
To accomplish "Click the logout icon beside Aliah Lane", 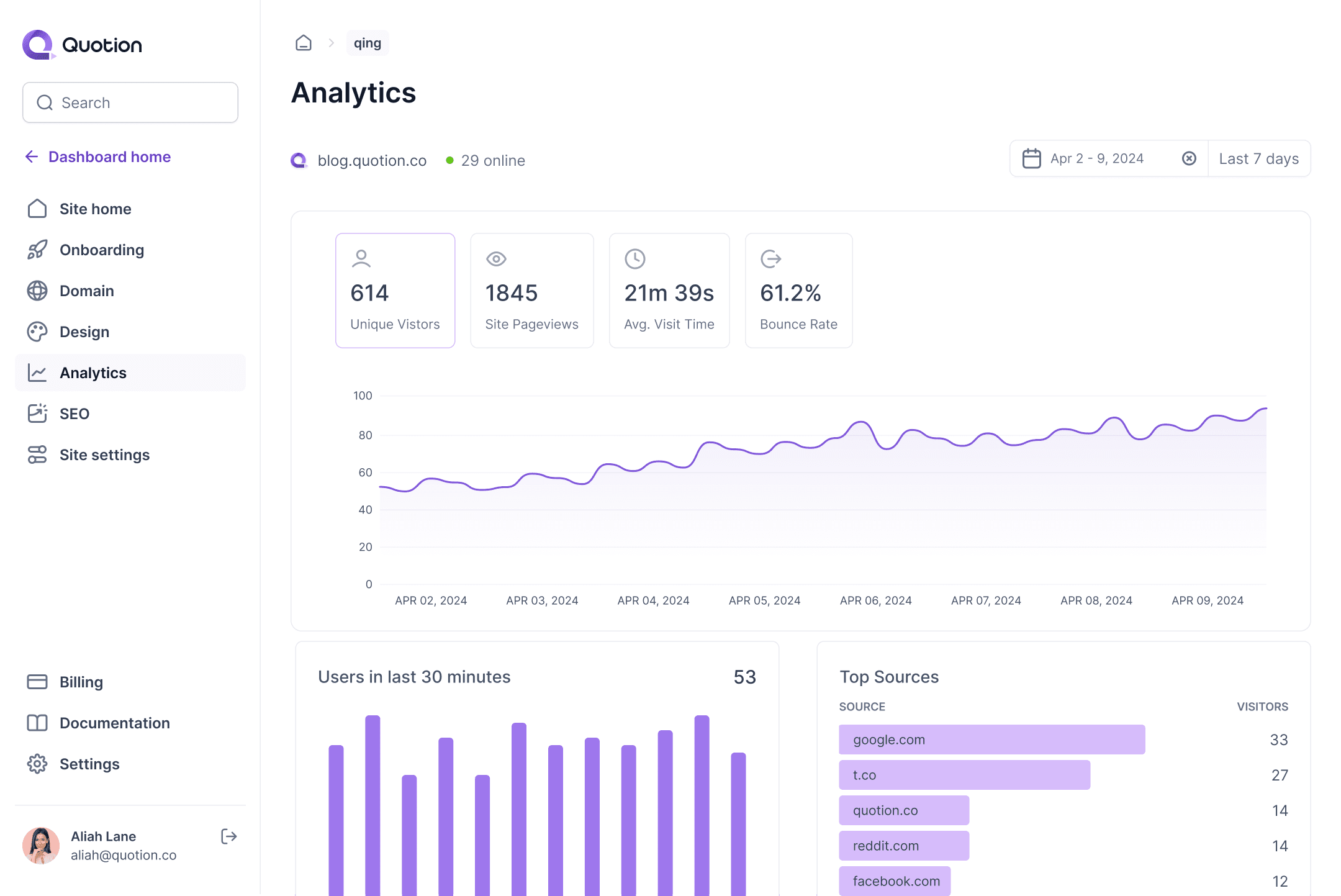I will click(x=228, y=837).
